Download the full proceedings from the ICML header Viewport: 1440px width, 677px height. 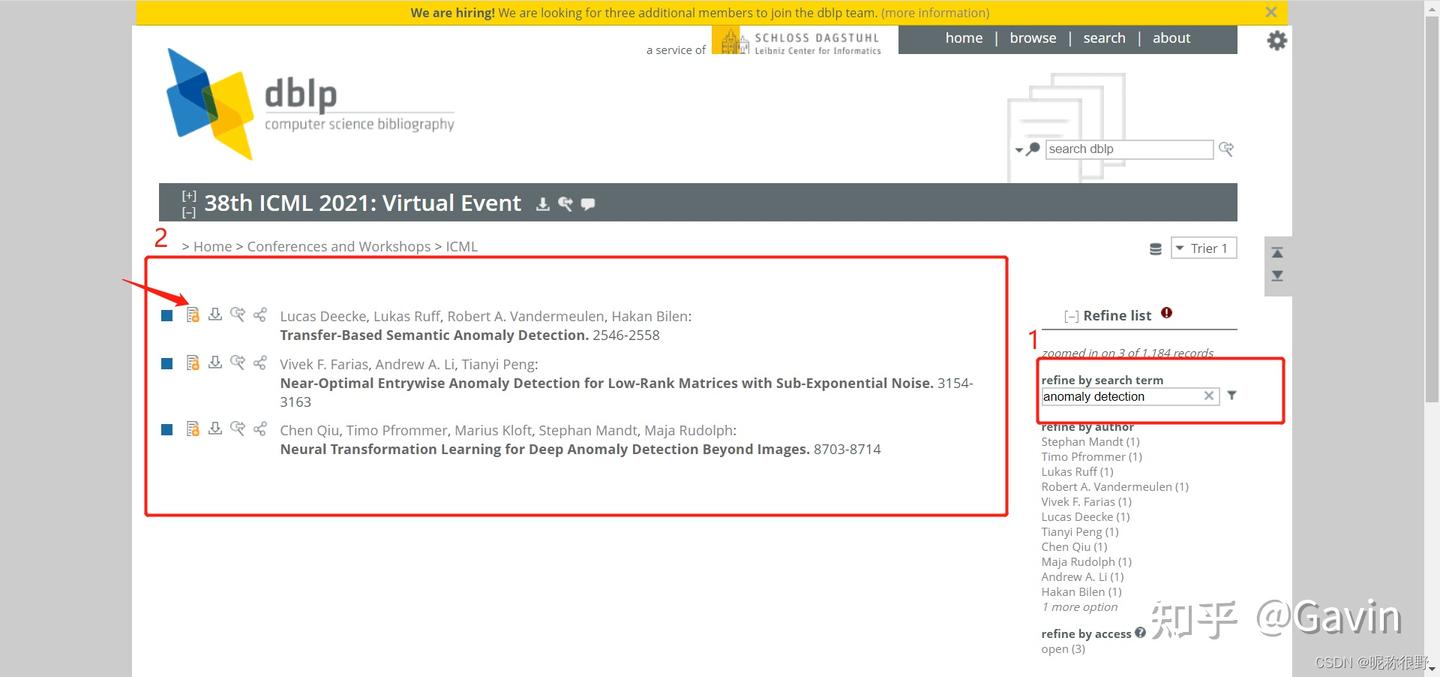(x=543, y=204)
